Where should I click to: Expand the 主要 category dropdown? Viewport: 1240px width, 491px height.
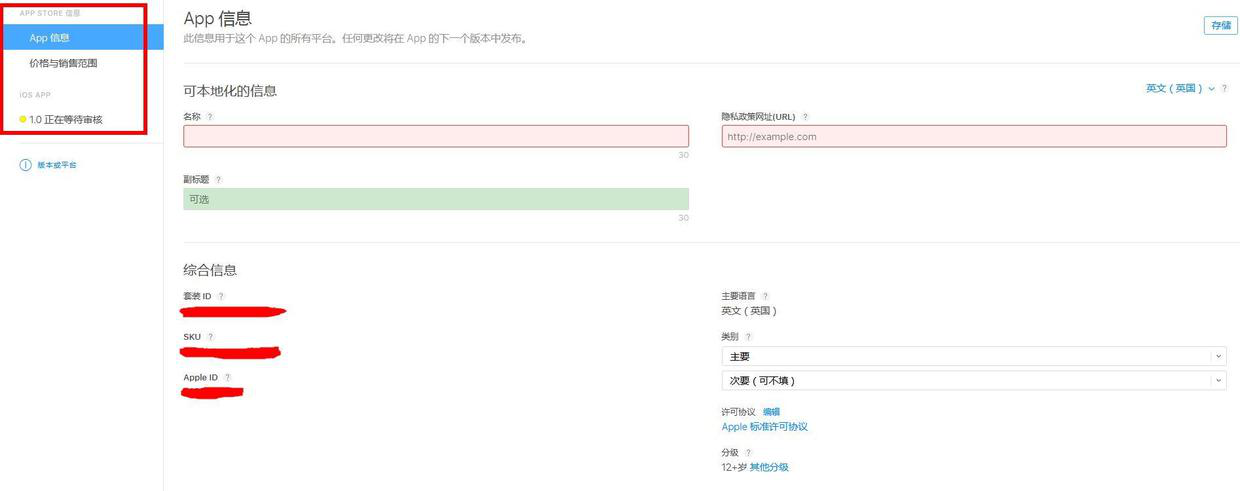click(x=973, y=357)
